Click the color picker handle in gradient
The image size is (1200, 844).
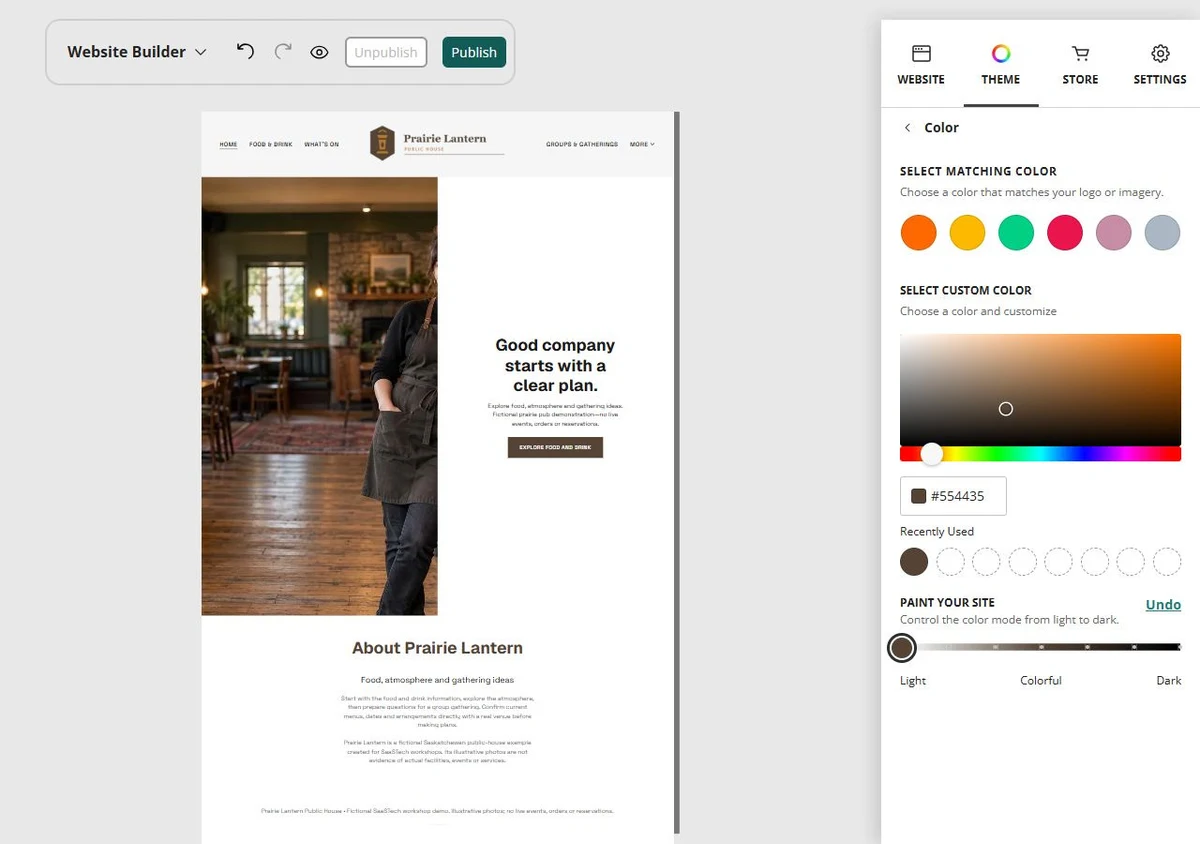click(x=1006, y=409)
